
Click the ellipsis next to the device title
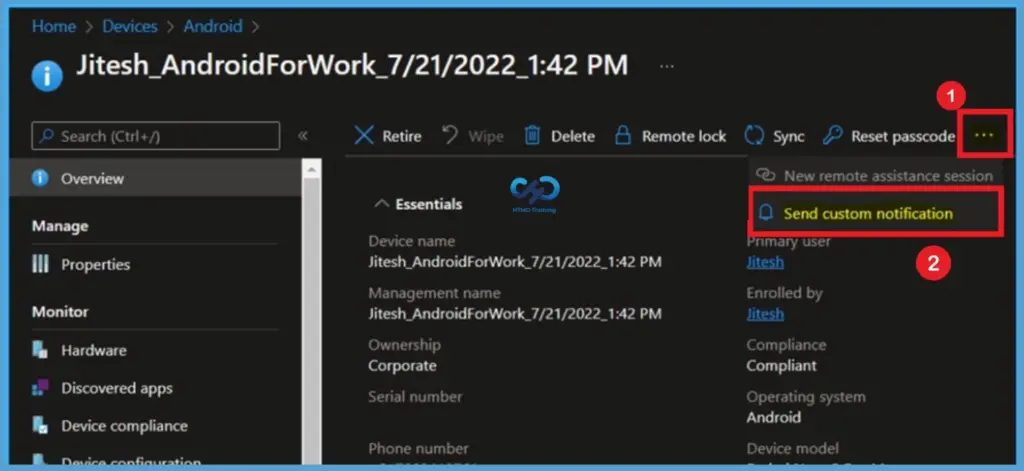666,66
